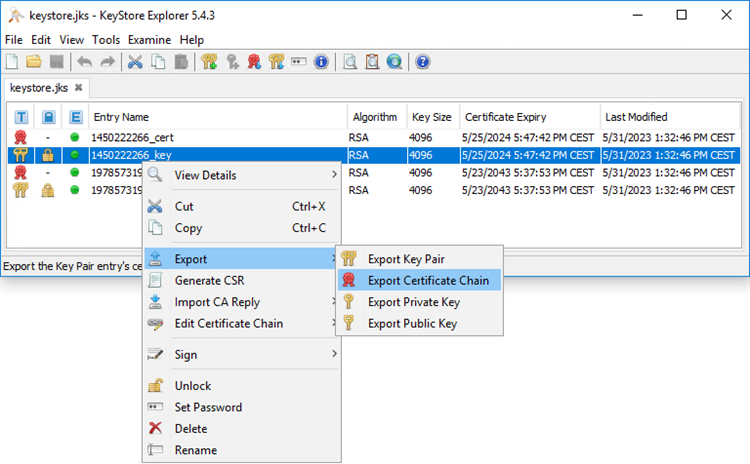This screenshot has width=750, height=464.
Task: Click the New keystore toolbar icon
Action: (x=12, y=62)
